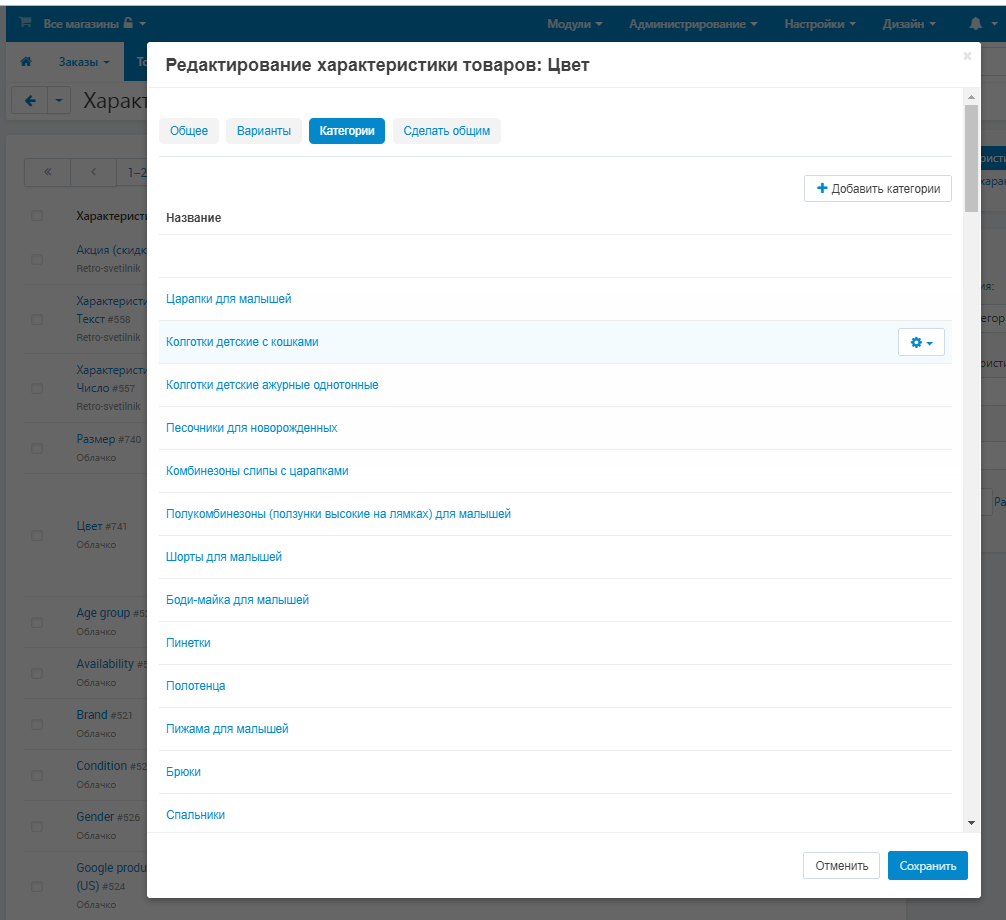Open dropdown caret next to back arrow
The image size is (1006, 920).
[59, 101]
